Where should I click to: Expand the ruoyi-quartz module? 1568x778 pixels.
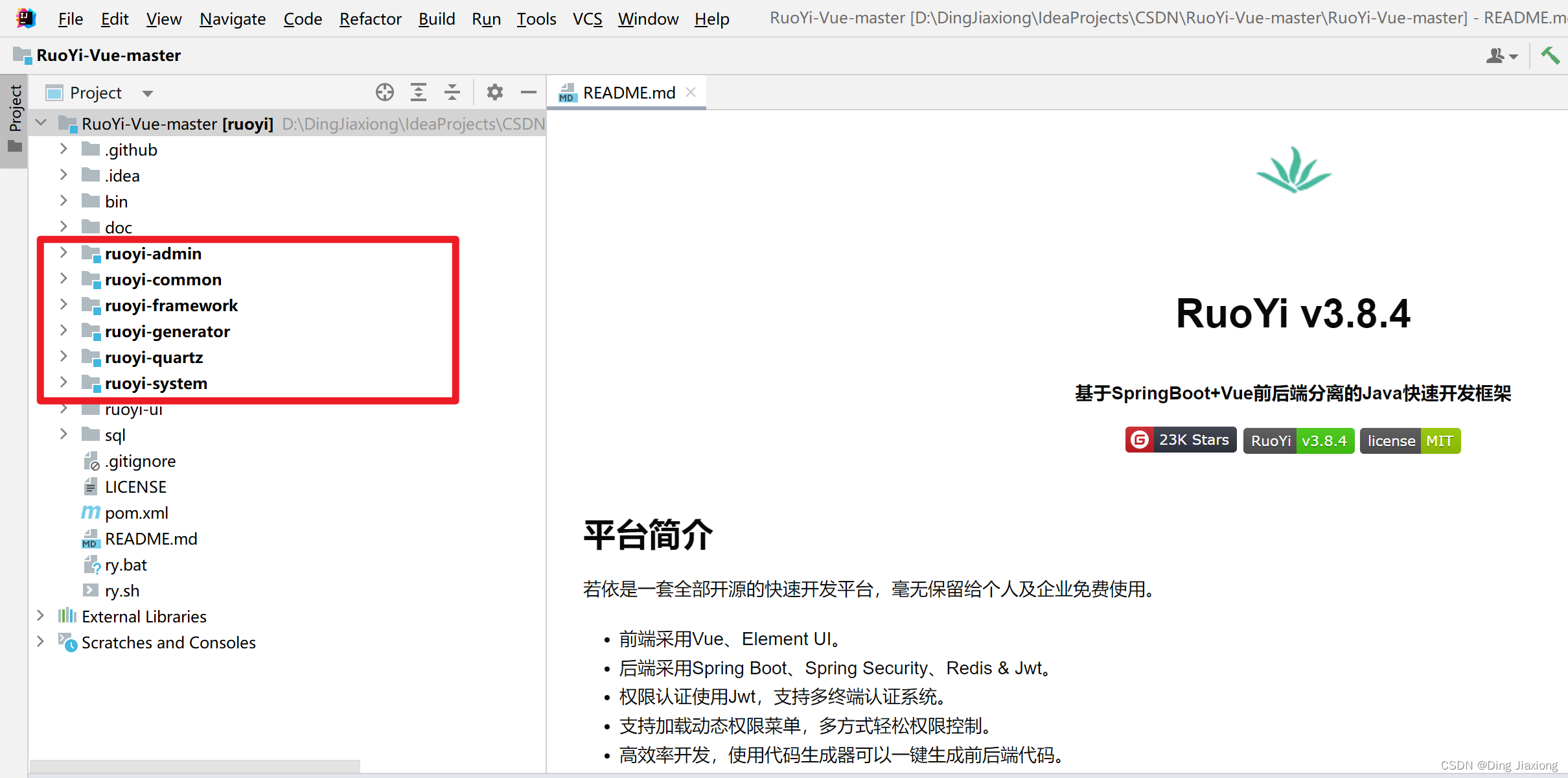pos(63,357)
